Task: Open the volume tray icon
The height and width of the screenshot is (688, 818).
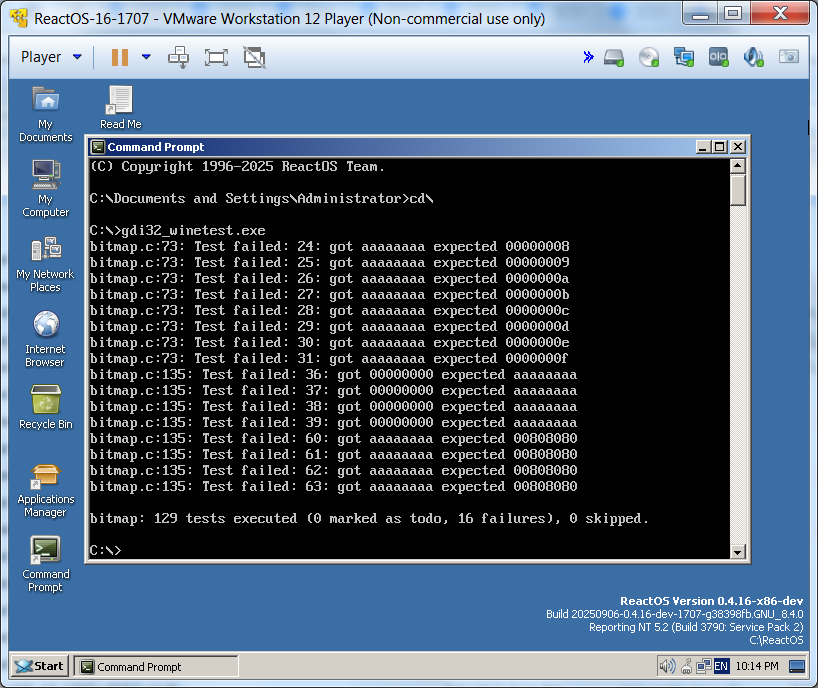Action: [x=667, y=666]
